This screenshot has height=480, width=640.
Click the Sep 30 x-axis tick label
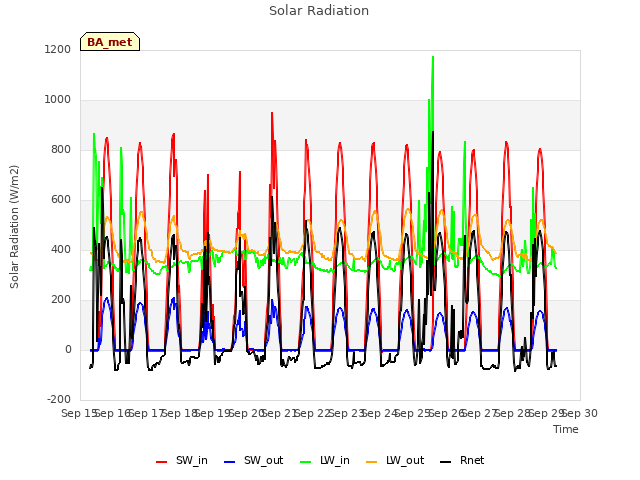580,413
